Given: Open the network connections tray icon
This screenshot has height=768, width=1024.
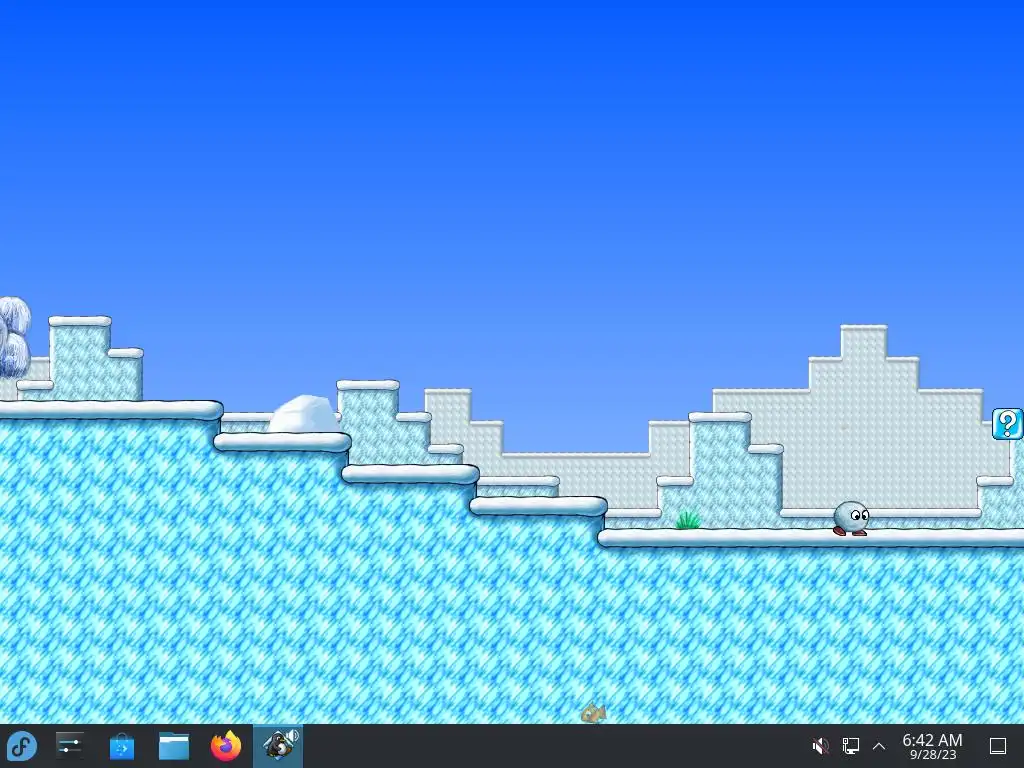Looking at the screenshot, I should [850, 746].
